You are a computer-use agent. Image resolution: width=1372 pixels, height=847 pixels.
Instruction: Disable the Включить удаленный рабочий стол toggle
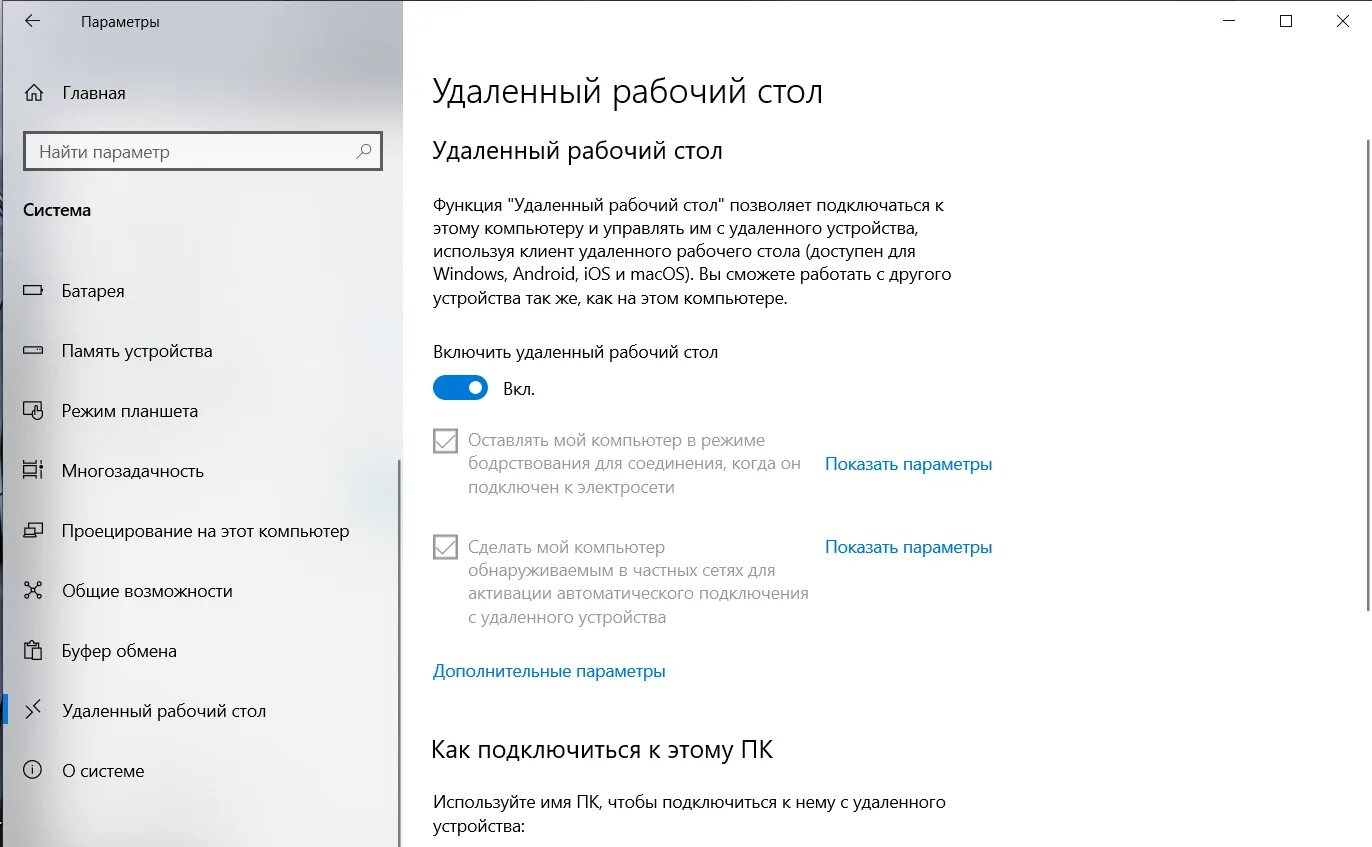click(460, 387)
